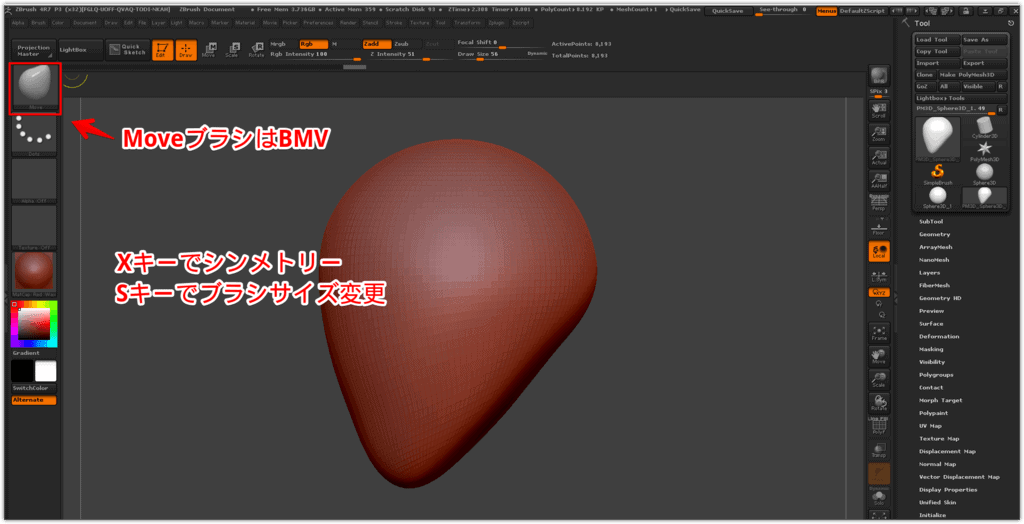Disable the Zadd sculpt mode

(x=371, y=44)
